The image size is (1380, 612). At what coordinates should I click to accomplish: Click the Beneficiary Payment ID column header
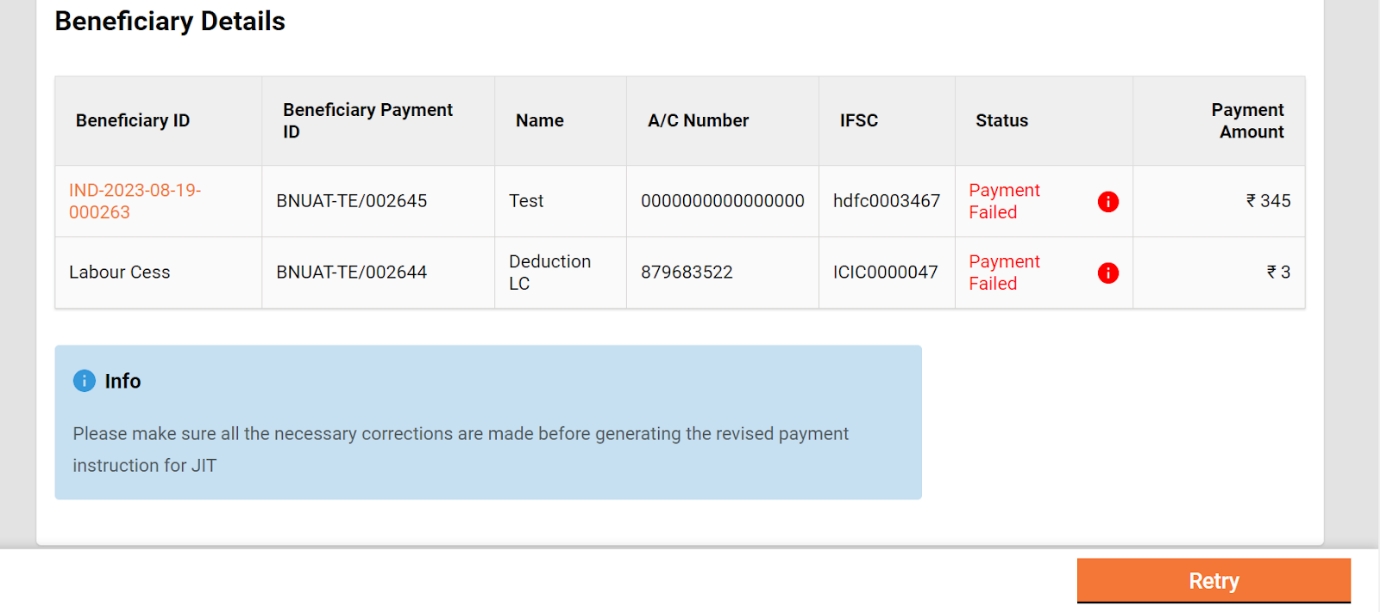[368, 121]
